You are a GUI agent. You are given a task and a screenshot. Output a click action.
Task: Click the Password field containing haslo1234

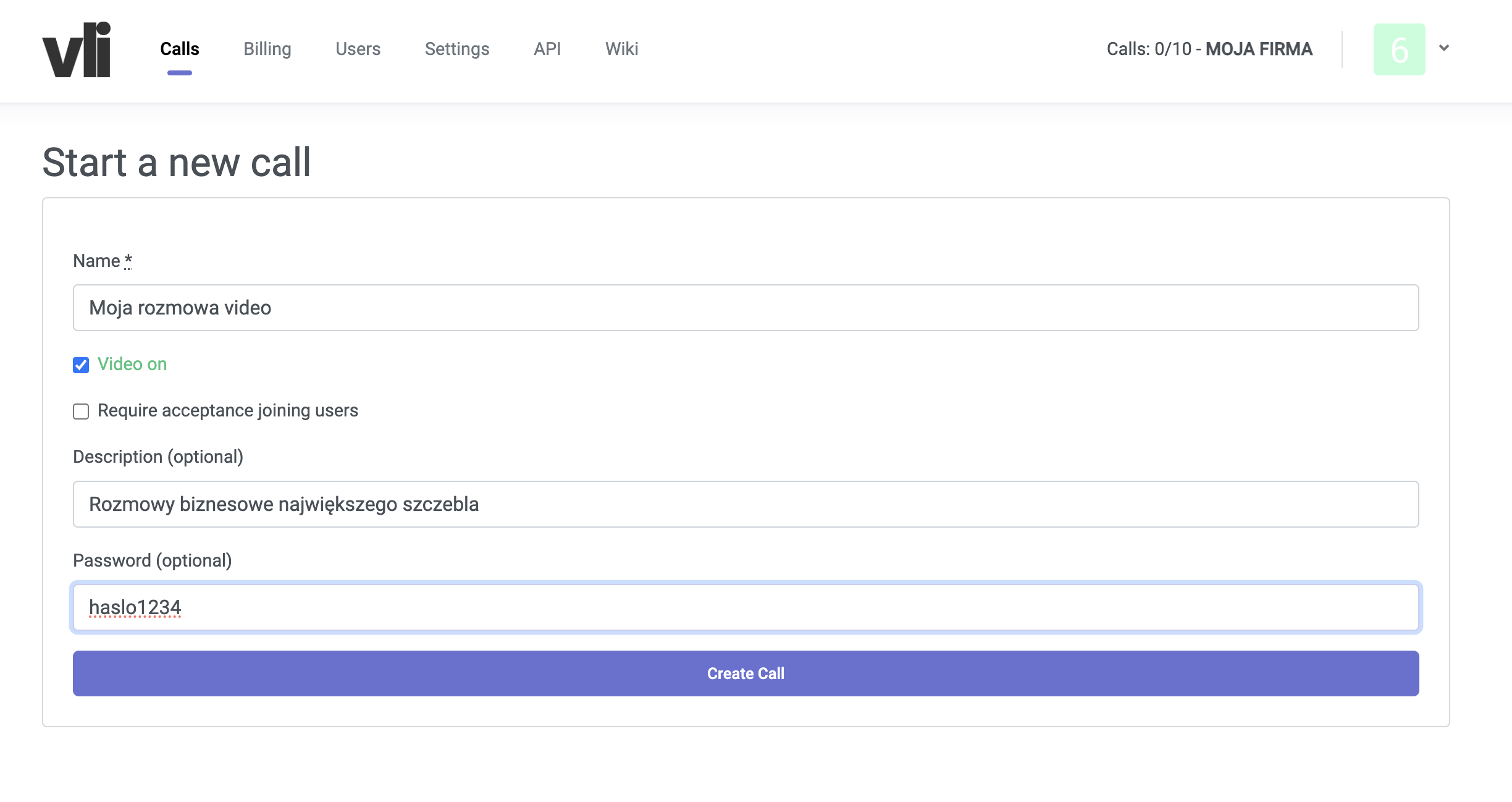[x=745, y=607]
